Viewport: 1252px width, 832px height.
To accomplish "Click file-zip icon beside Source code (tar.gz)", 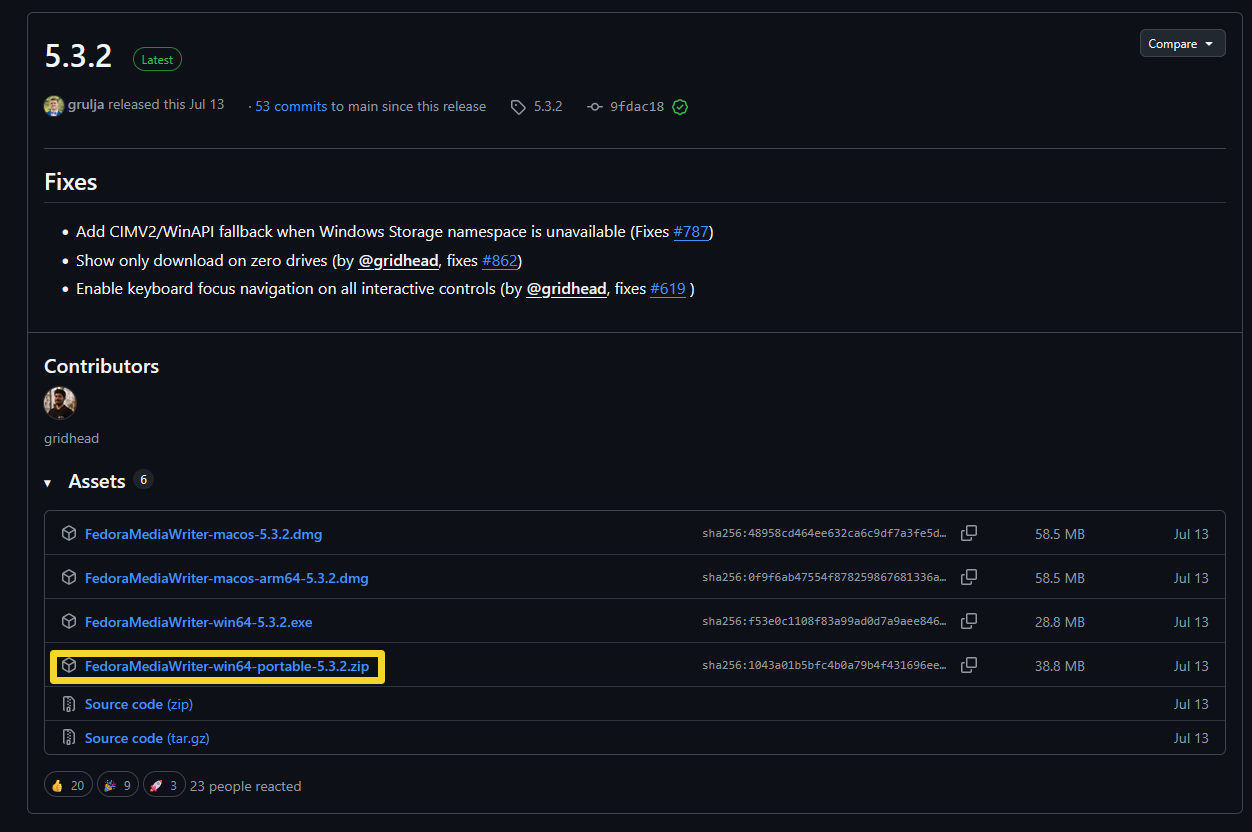I will click(x=69, y=738).
